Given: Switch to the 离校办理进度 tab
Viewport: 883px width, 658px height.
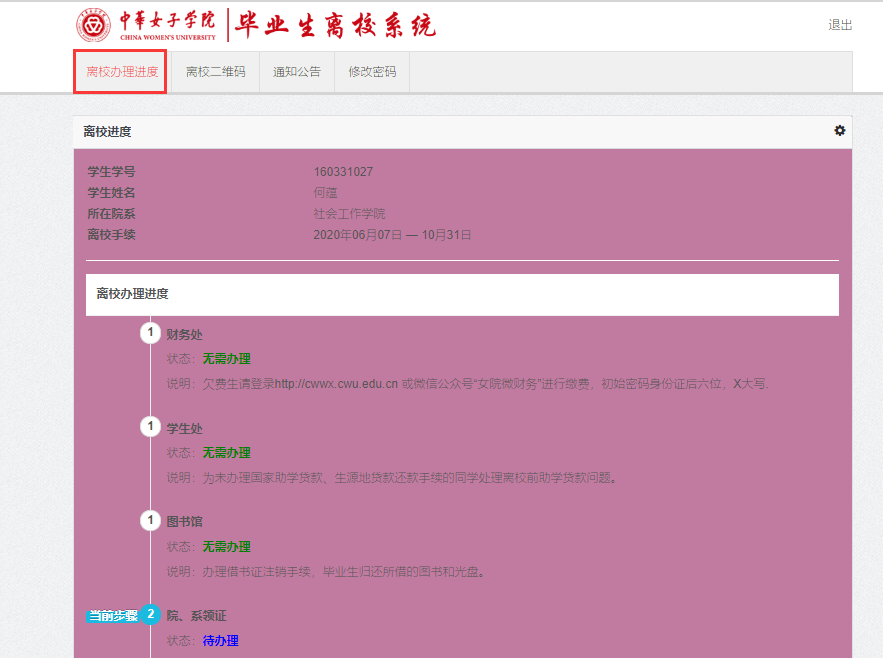Looking at the screenshot, I should point(121,72).
